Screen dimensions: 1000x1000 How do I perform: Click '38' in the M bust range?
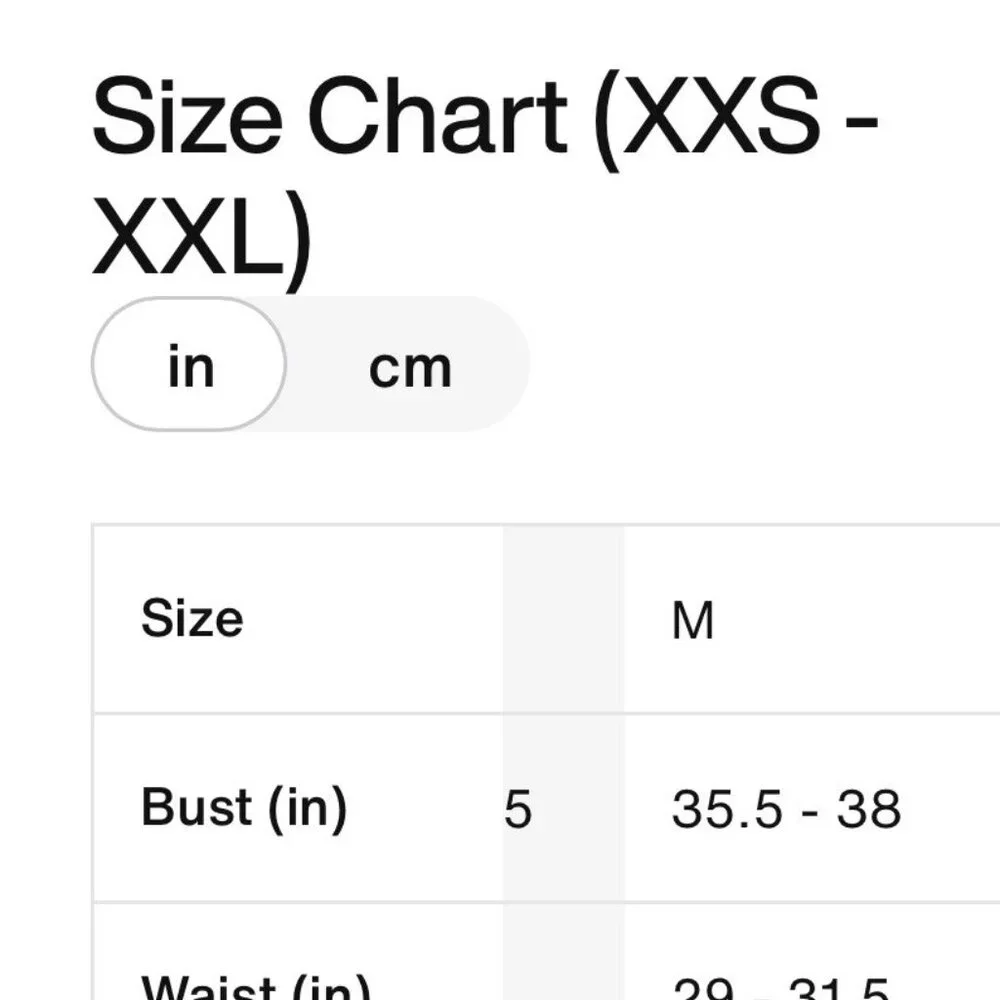tap(869, 809)
